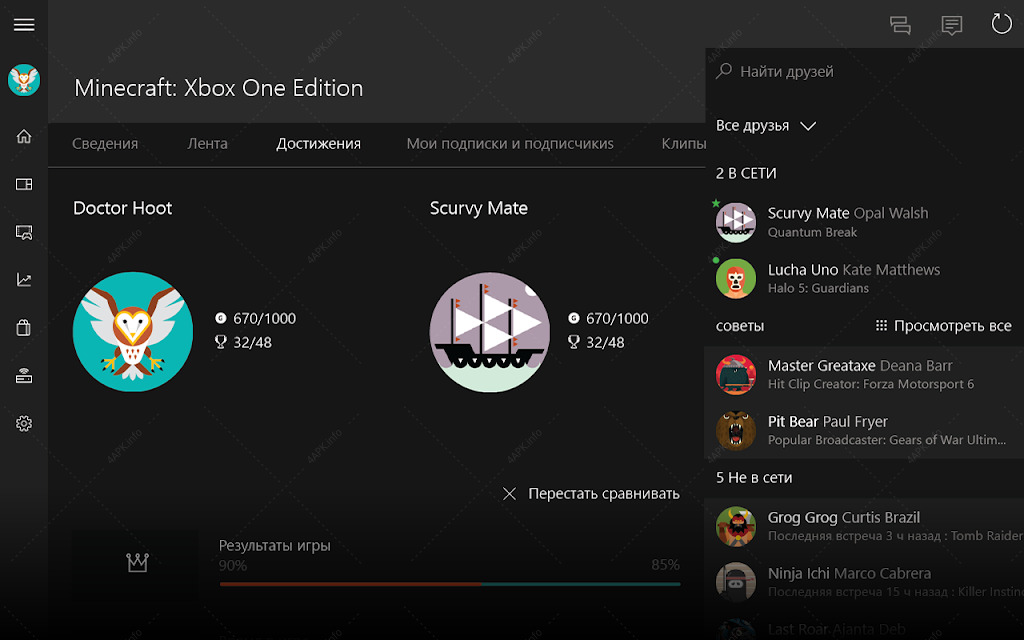Expand the Все друзья filter dropdown

(x=766, y=125)
